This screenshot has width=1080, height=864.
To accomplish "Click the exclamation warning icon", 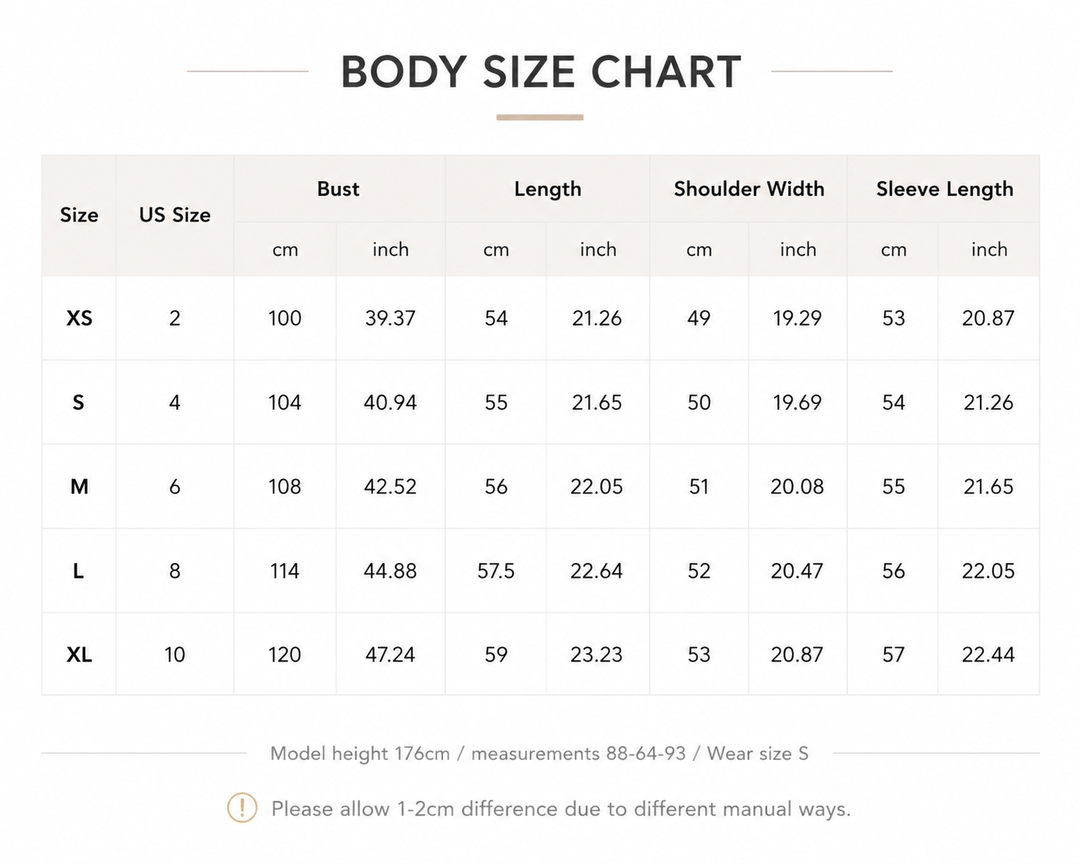I will click(242, 808).
